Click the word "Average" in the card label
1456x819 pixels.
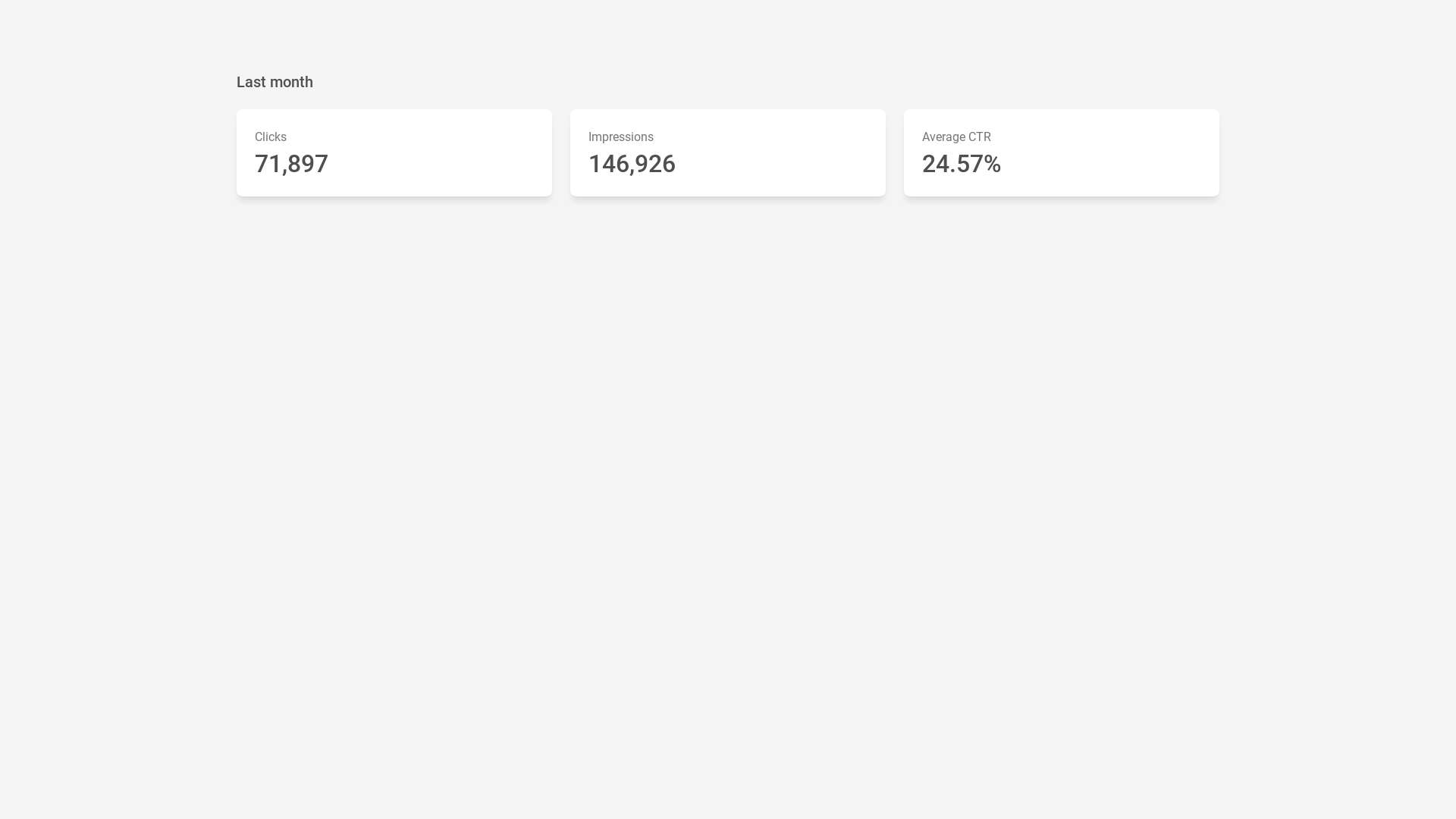click(943, 137)
